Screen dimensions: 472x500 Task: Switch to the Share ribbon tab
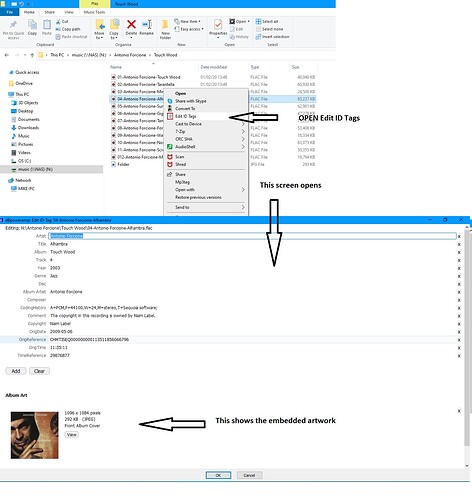(x=49, y=12)
